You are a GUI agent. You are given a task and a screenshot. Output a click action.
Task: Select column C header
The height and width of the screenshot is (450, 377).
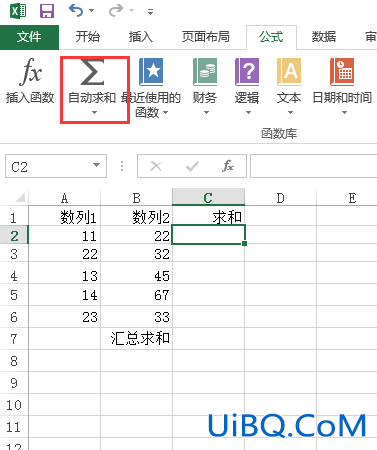208,197
